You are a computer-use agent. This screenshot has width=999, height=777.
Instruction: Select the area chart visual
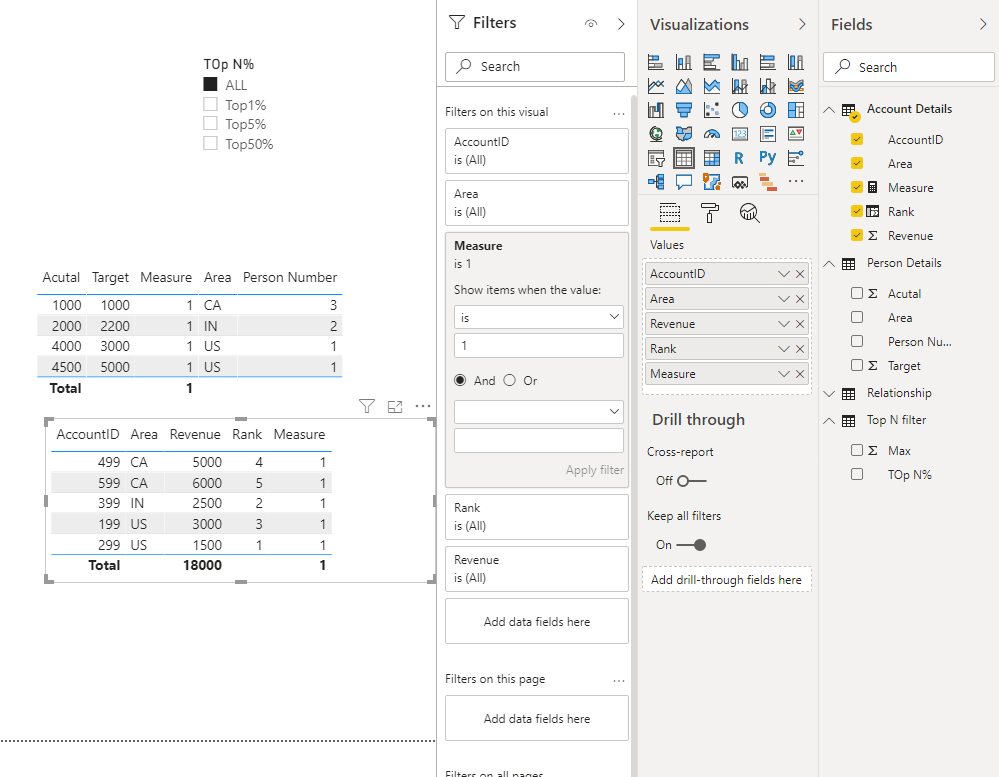click(684, 86)
